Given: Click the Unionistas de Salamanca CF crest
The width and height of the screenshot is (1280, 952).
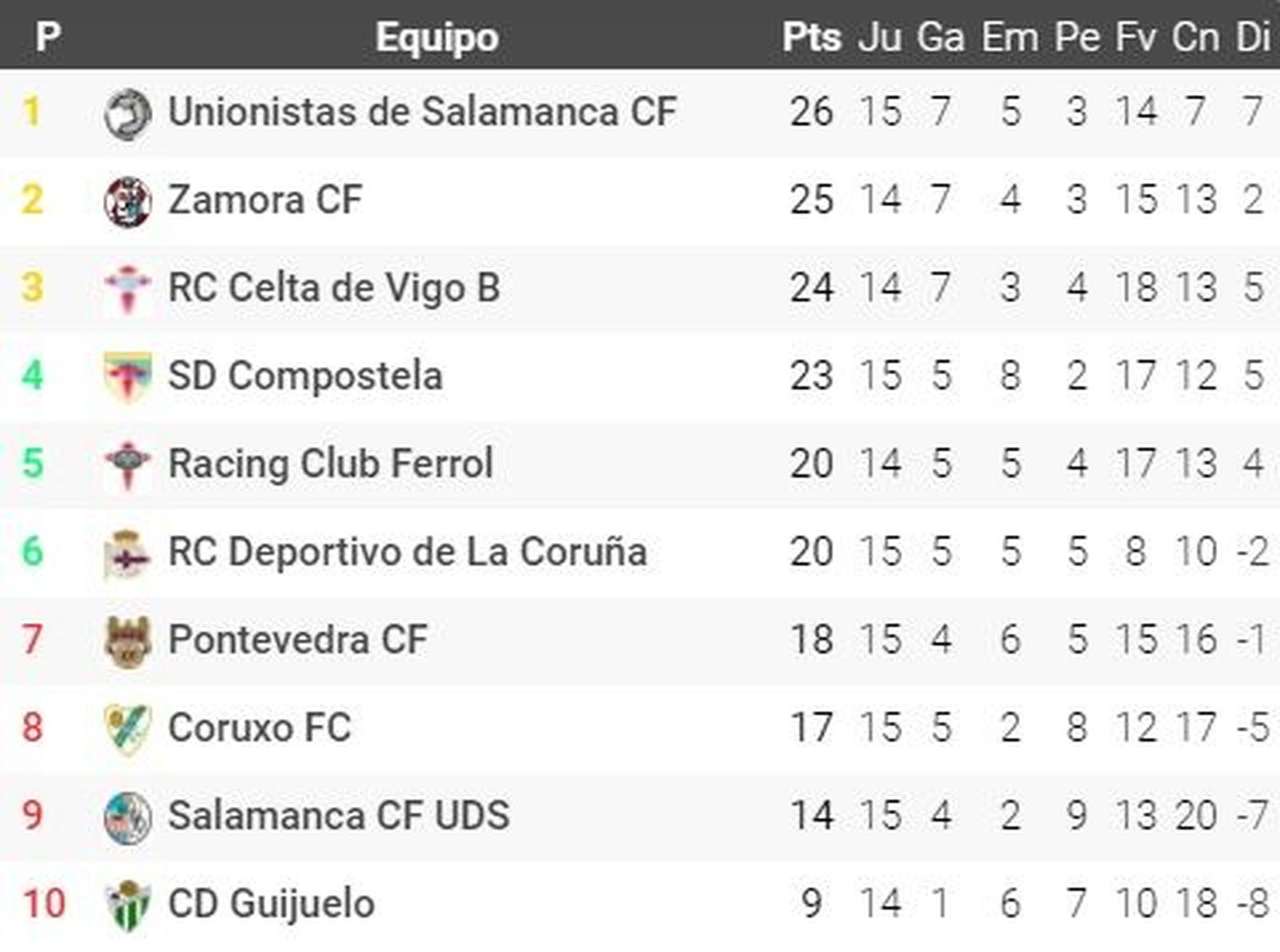Looking at the screenshot, I should pos(127,113).
